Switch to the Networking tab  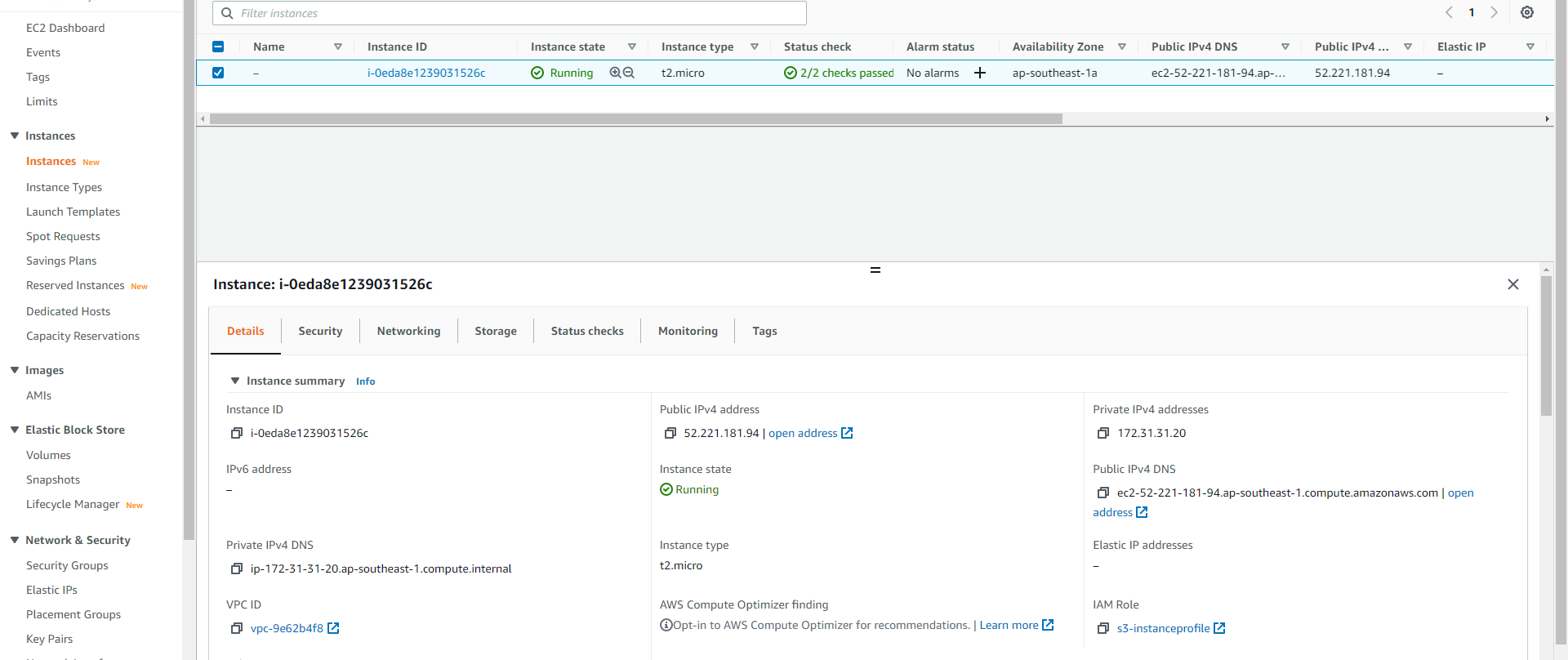[x=408, y=331]
